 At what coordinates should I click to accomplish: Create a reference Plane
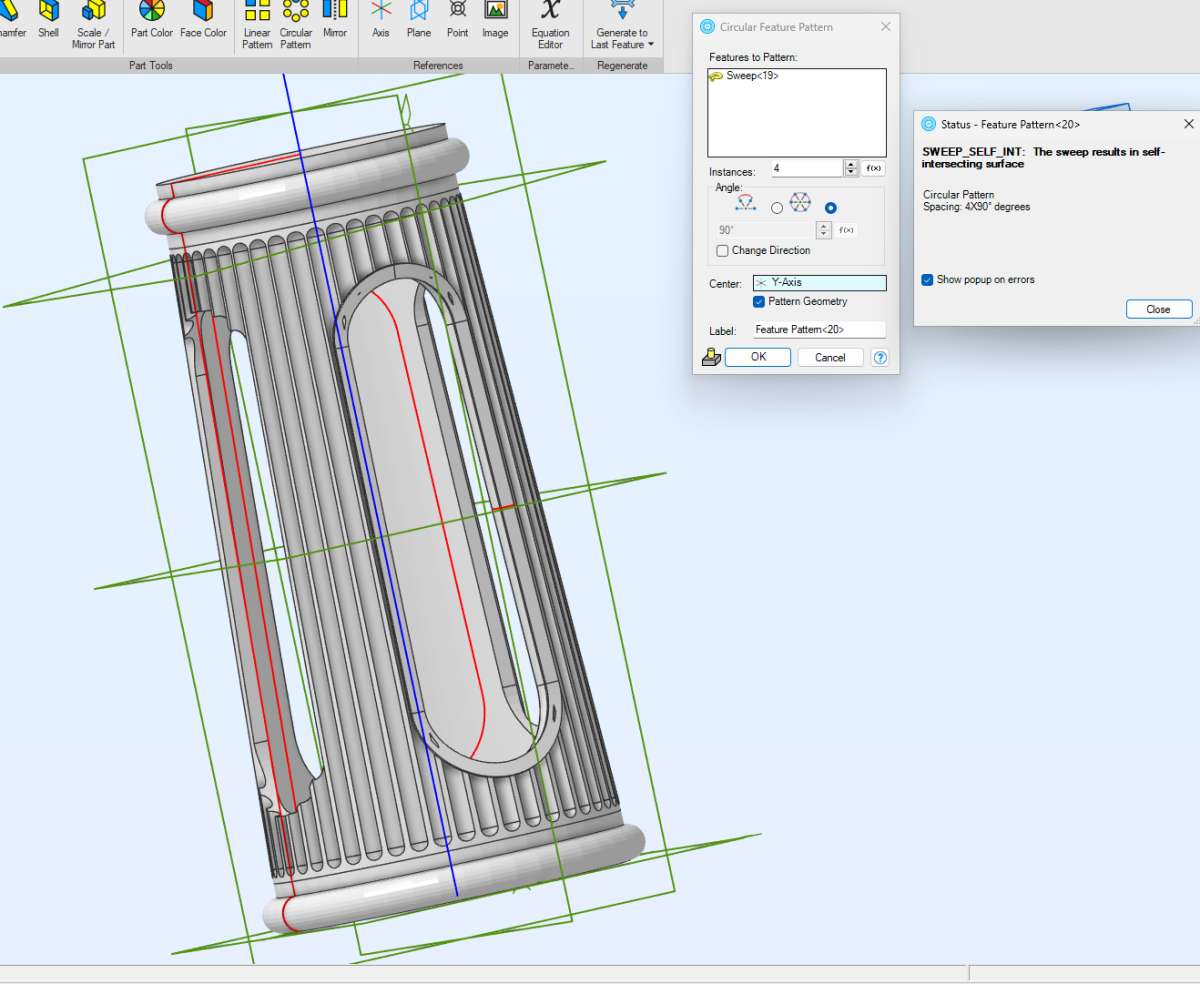[x=419, y=20]
